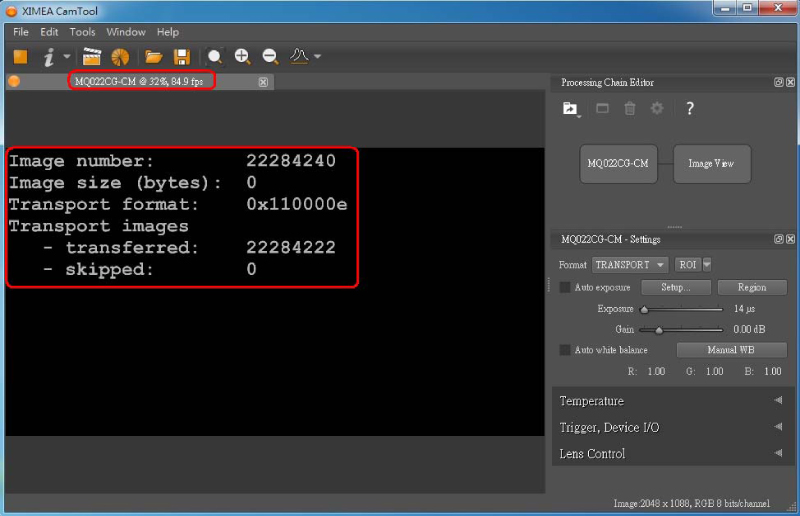Image resolution: width=800 pixels, height=516 pixels.
Task: Click the histogram curve toolbar icon
Action: click(x=299, y=56)
